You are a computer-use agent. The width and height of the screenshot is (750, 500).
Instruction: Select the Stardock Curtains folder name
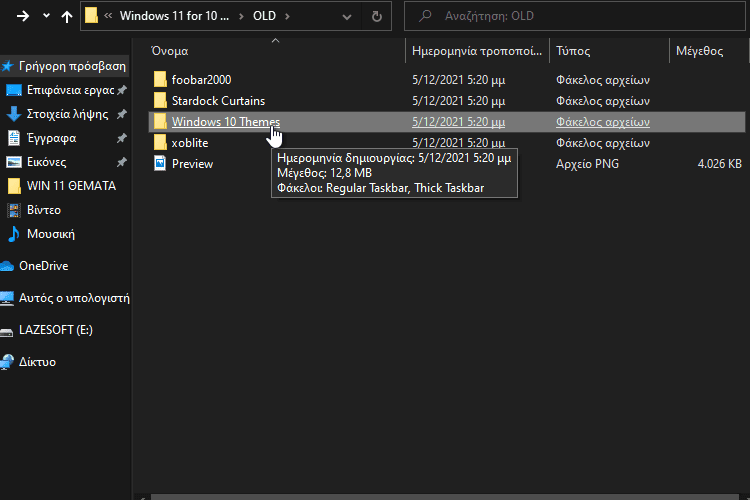click(x=218, y=101)
